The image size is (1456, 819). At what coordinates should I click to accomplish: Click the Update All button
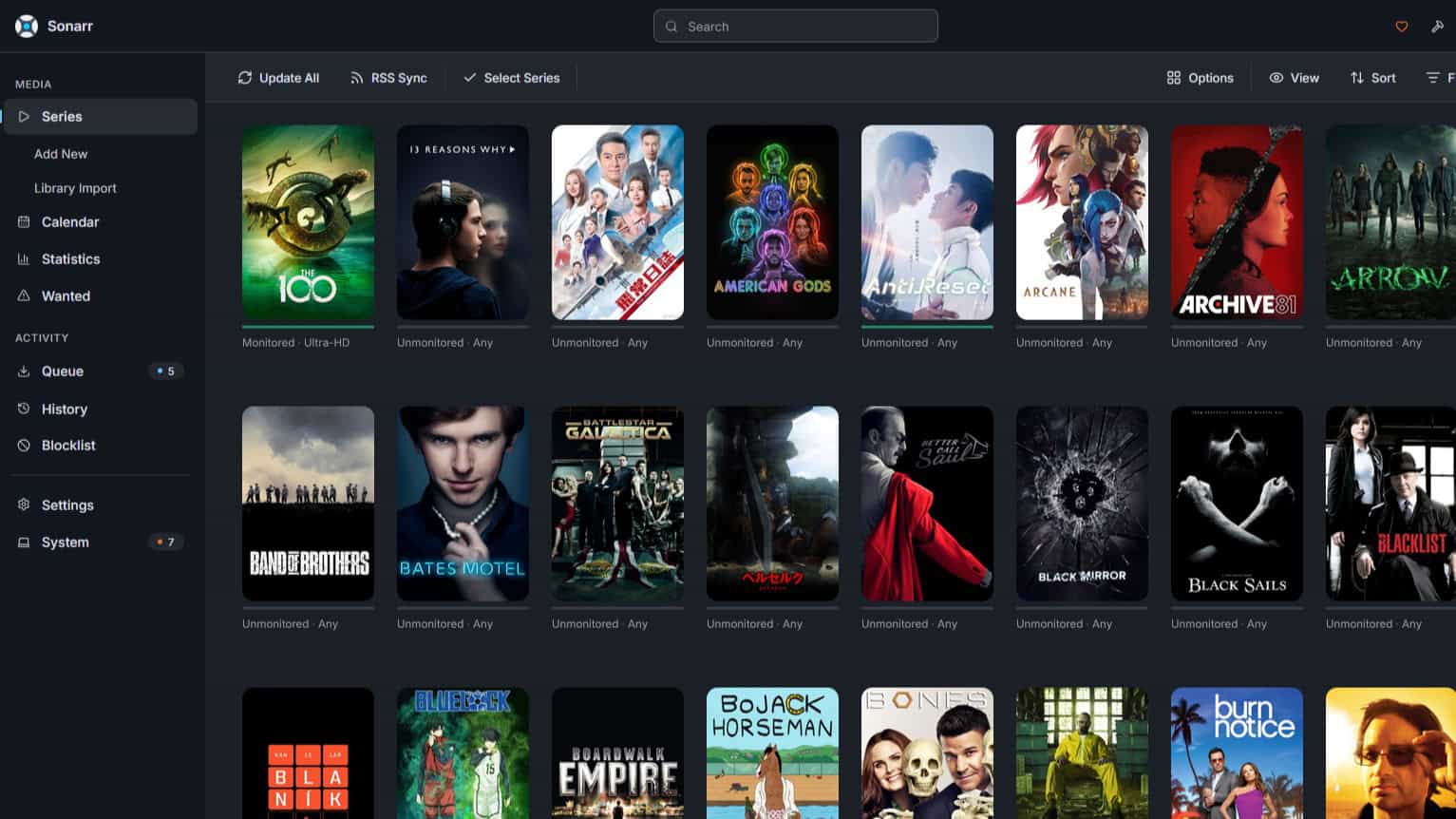click(x=278, y=78)
